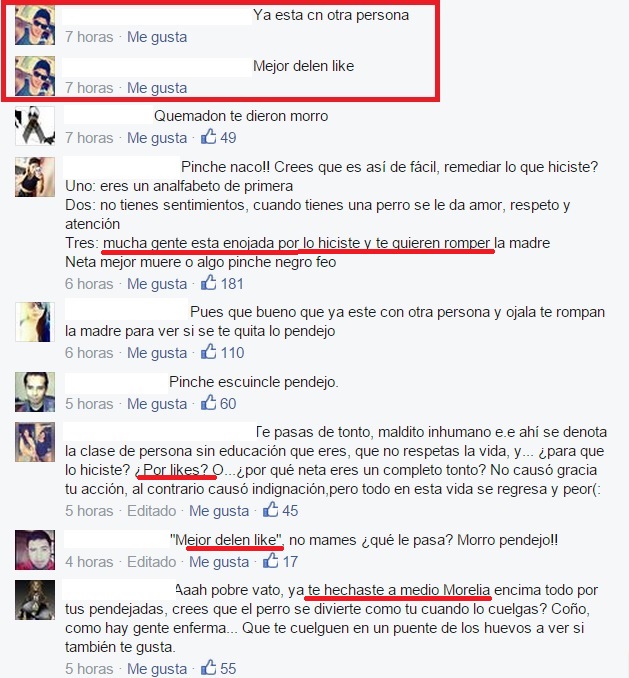Open sunglasses avatar beside 'Ya esta cn otra persona'
629x678 pixels.
[35, 25]
